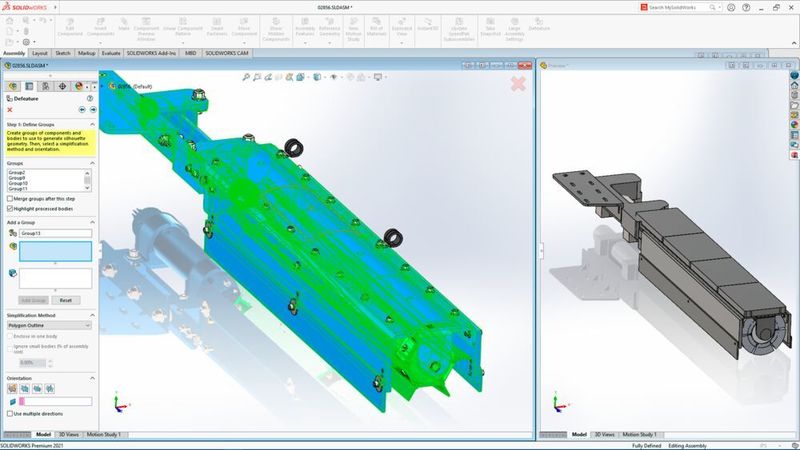This screenshot has height=450, width=800.
Task: Open the view settings monitor icon
Action: click(378, 77)
